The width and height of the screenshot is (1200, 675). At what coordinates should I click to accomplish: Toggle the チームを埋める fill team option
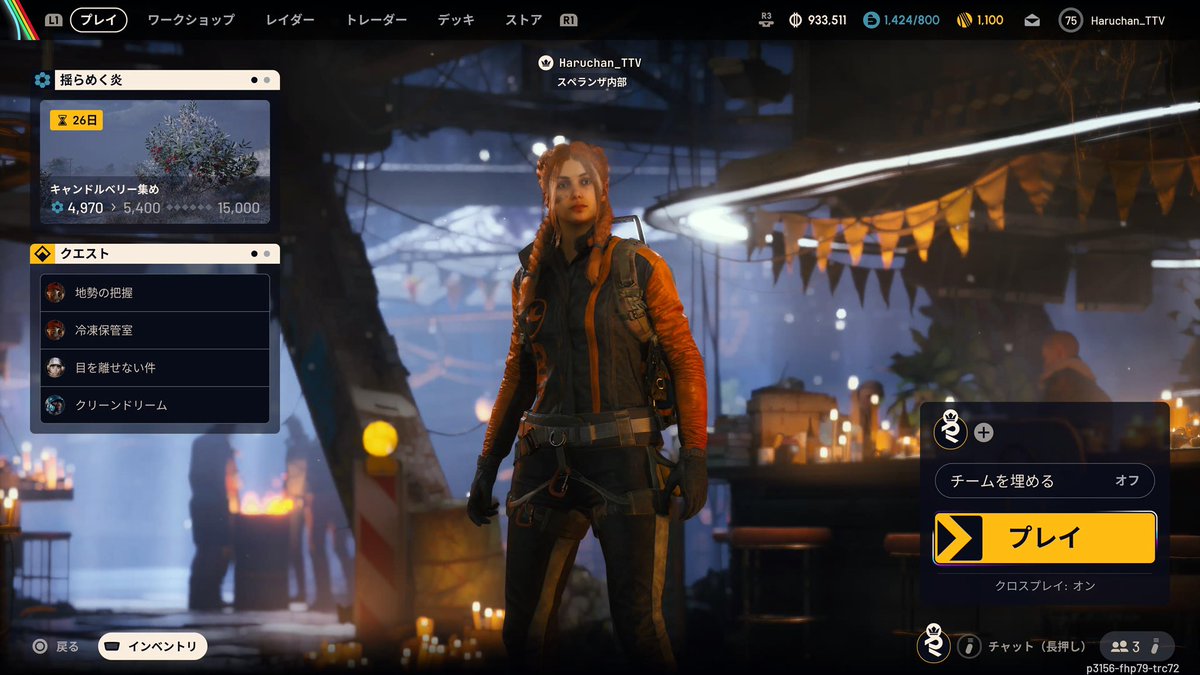1045,481
